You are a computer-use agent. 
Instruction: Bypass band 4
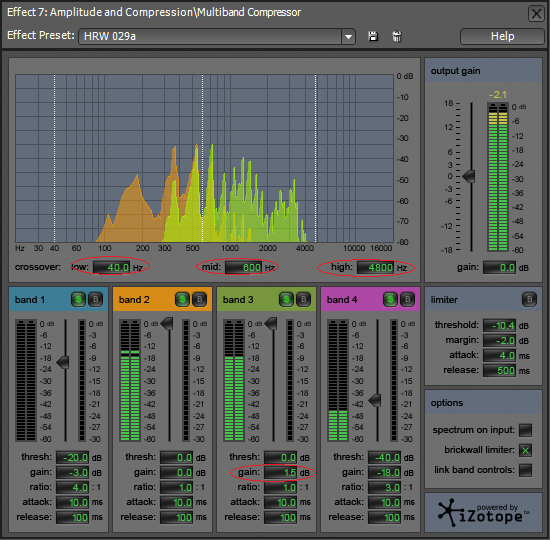[x=407, y=299]
